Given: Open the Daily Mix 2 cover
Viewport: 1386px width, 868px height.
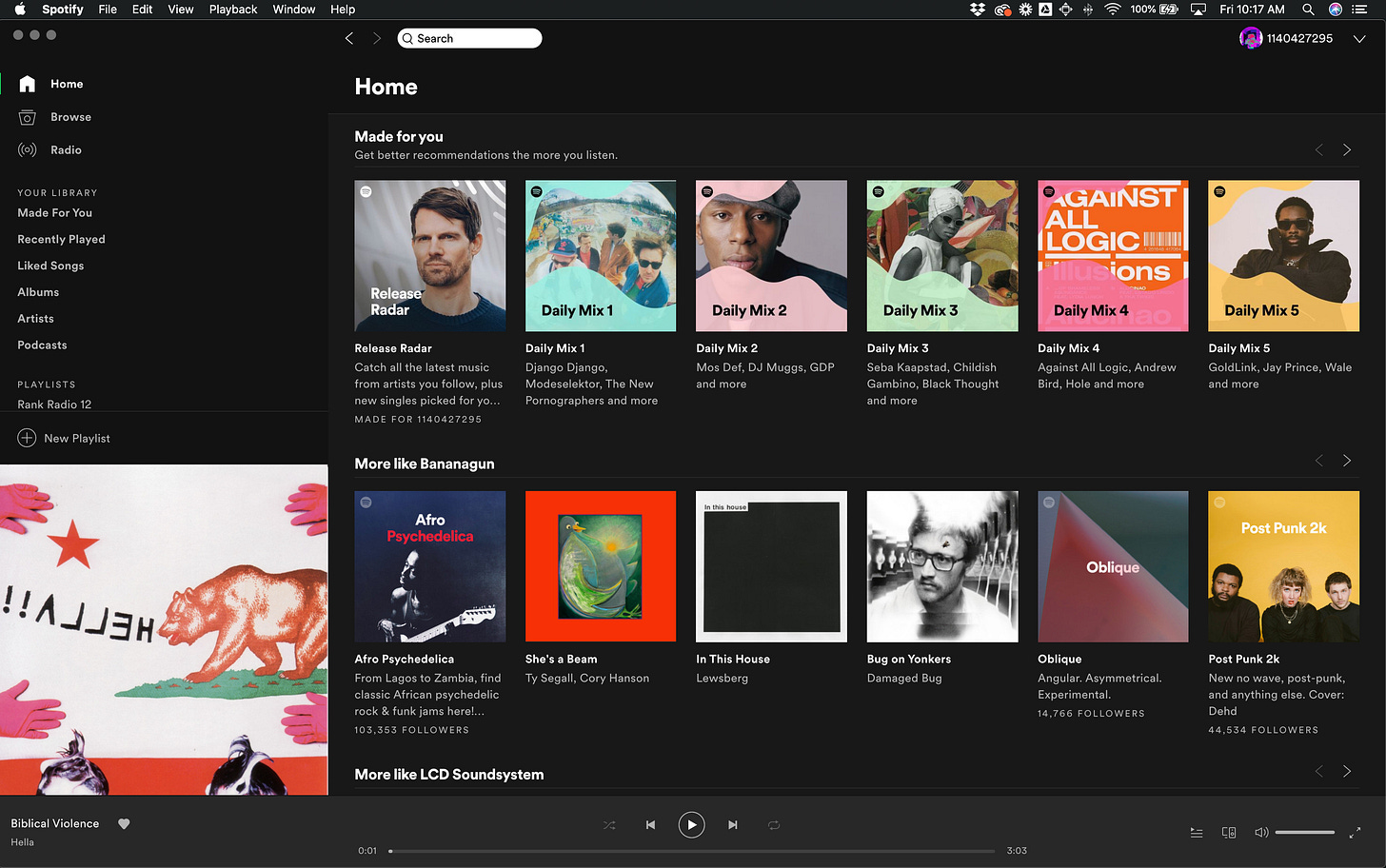Looking at the screenshot, I should click(x=771, y=256).
